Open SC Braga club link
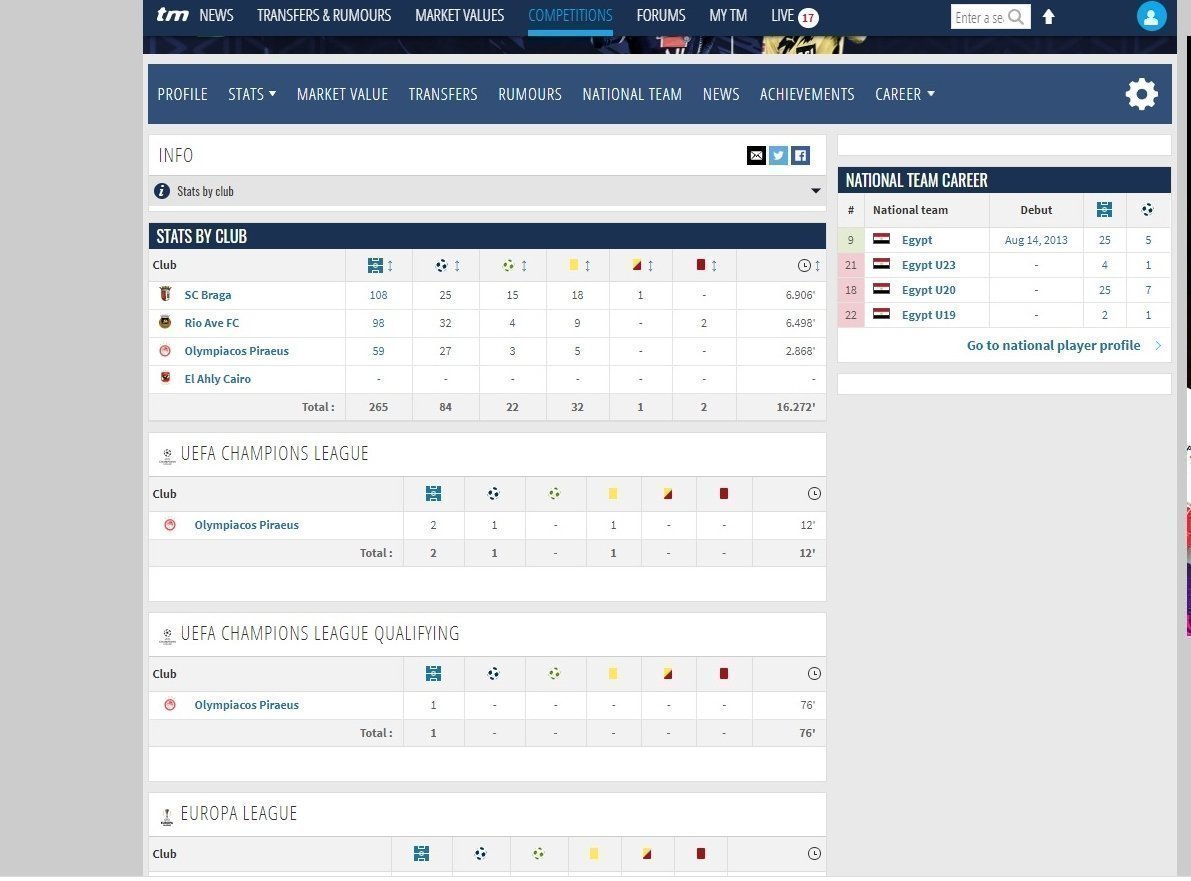Viewport: 1191px width, 881px height. click(x=207, y=295)
